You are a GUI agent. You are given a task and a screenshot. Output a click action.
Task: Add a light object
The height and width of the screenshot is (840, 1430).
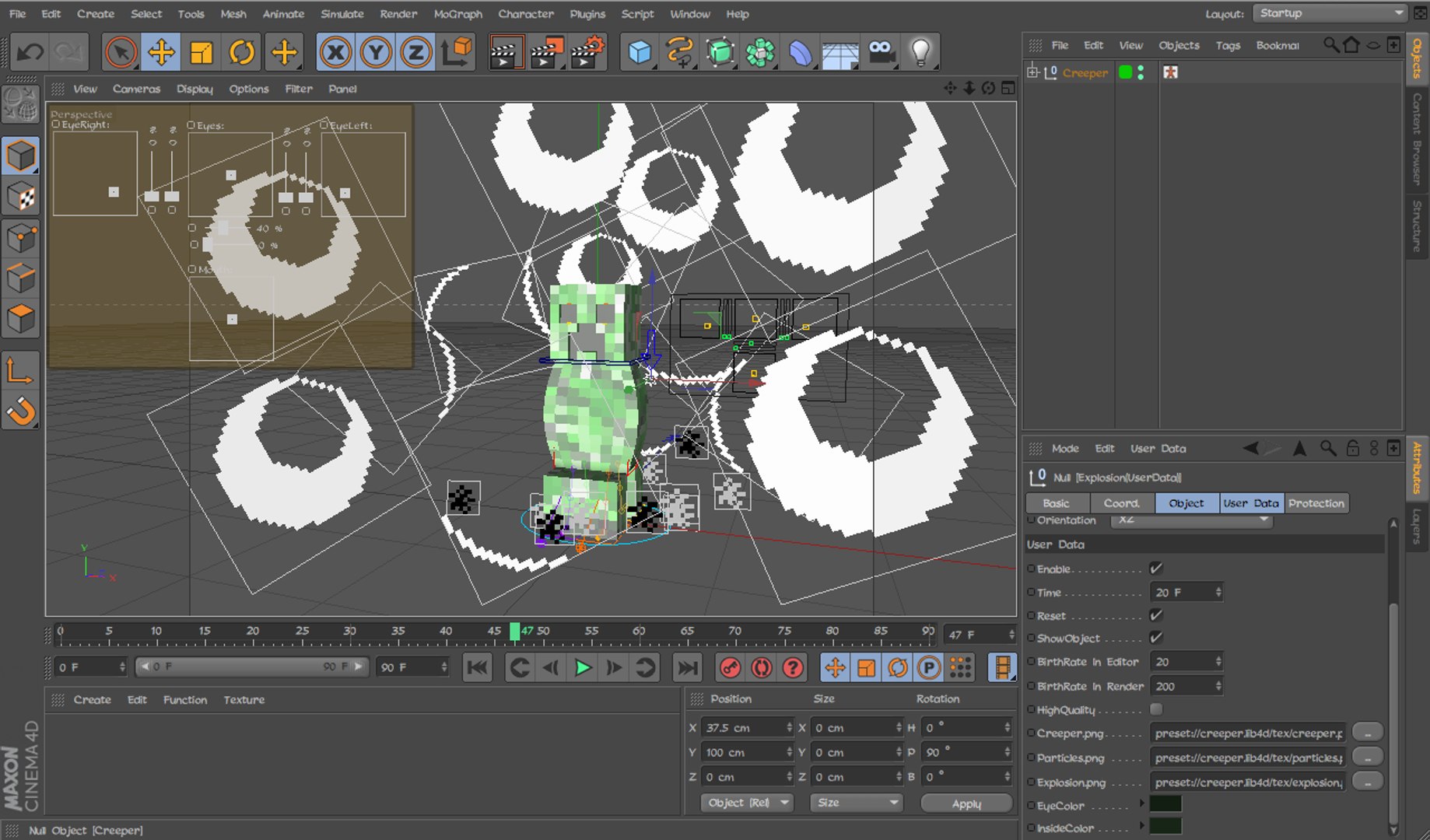(x=921, y=53)
